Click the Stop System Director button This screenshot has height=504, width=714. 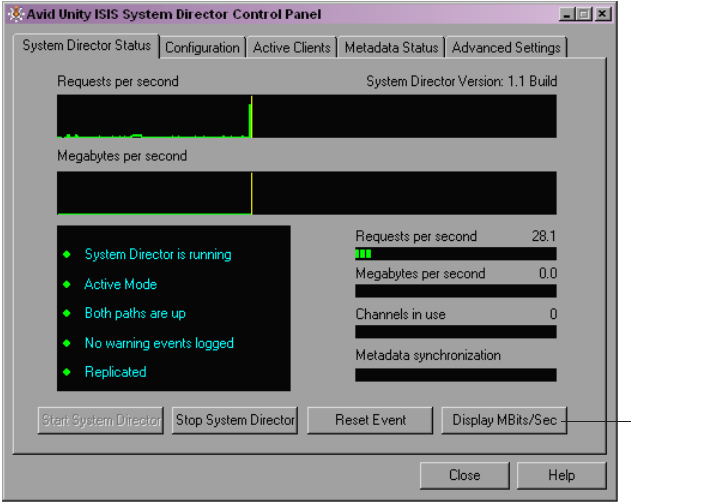click(x=235, y=420)
